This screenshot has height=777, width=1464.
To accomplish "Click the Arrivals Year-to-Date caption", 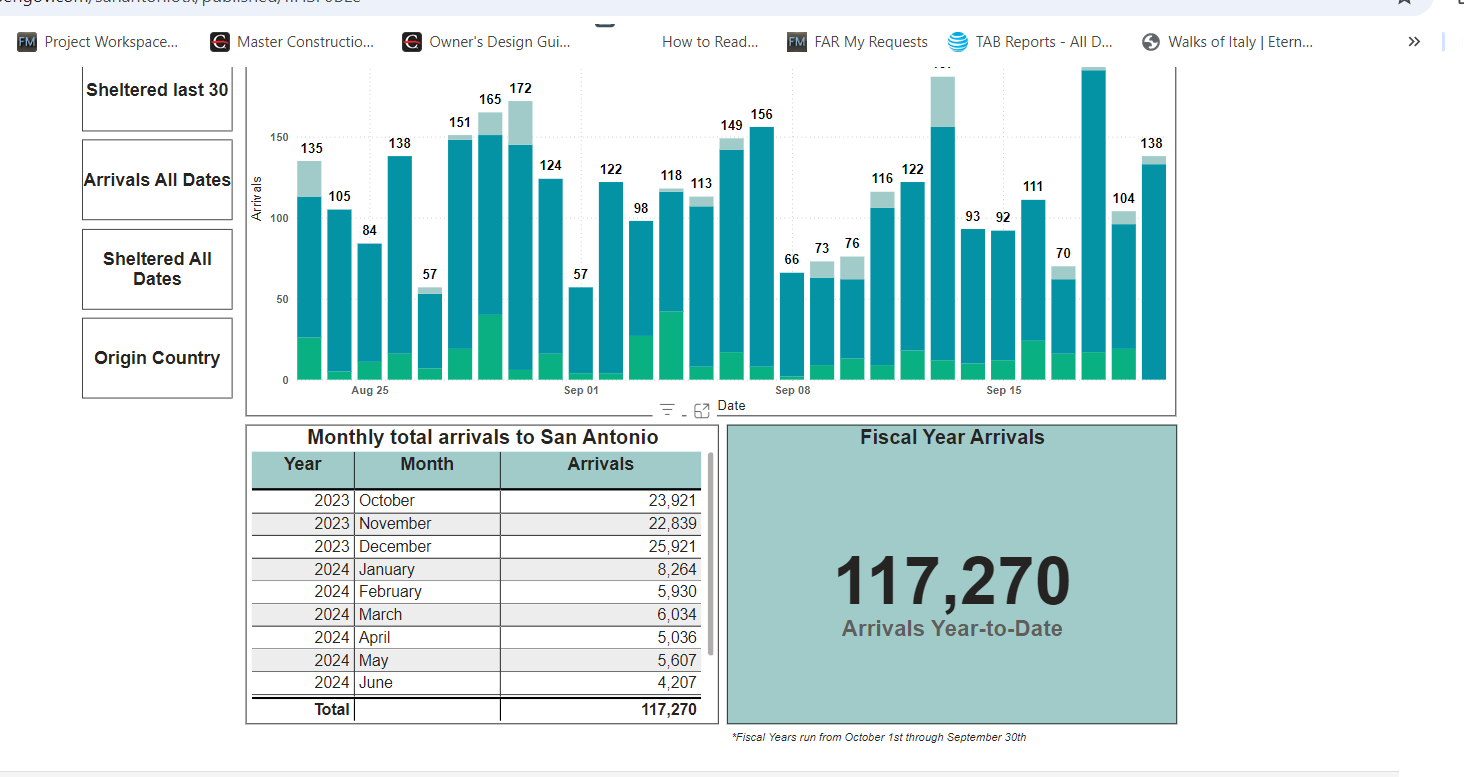I will pos(952,629).
